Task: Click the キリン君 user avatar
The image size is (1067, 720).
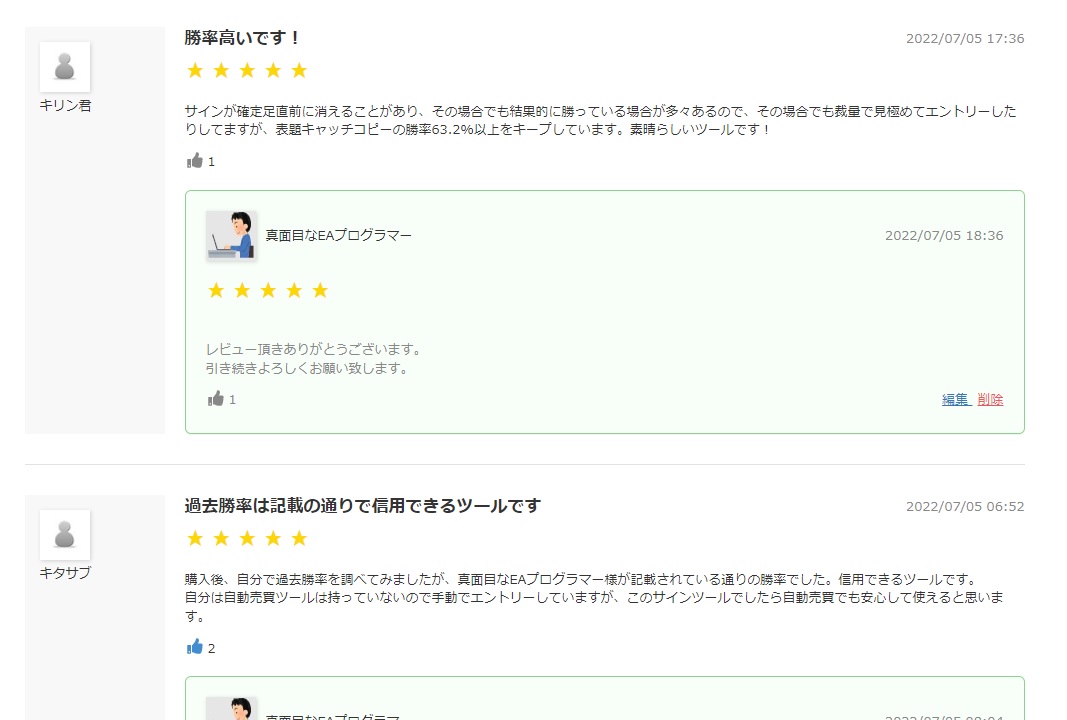Action: tap(65, 67)
